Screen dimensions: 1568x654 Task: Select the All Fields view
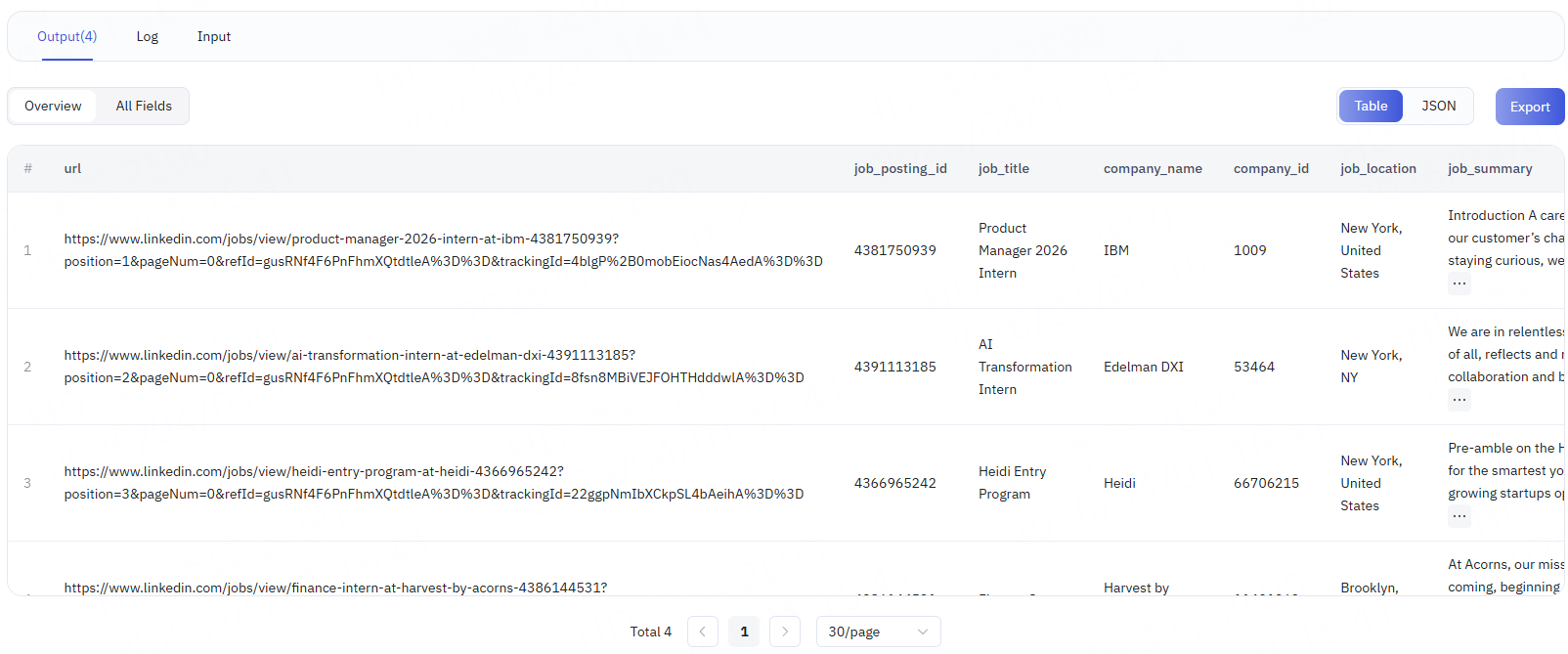[144, 106]
